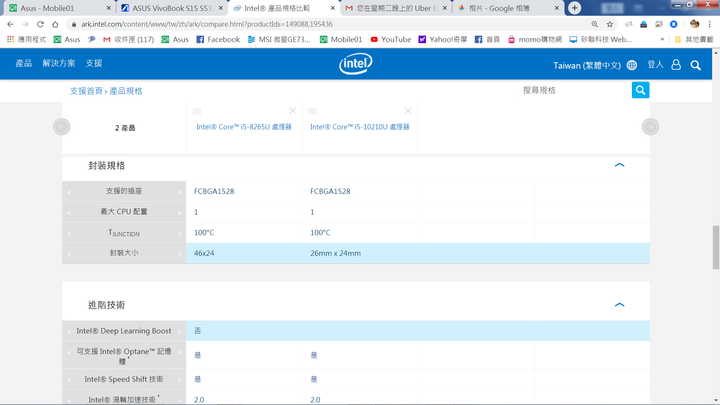Open Yahoo bookmark

443,39
